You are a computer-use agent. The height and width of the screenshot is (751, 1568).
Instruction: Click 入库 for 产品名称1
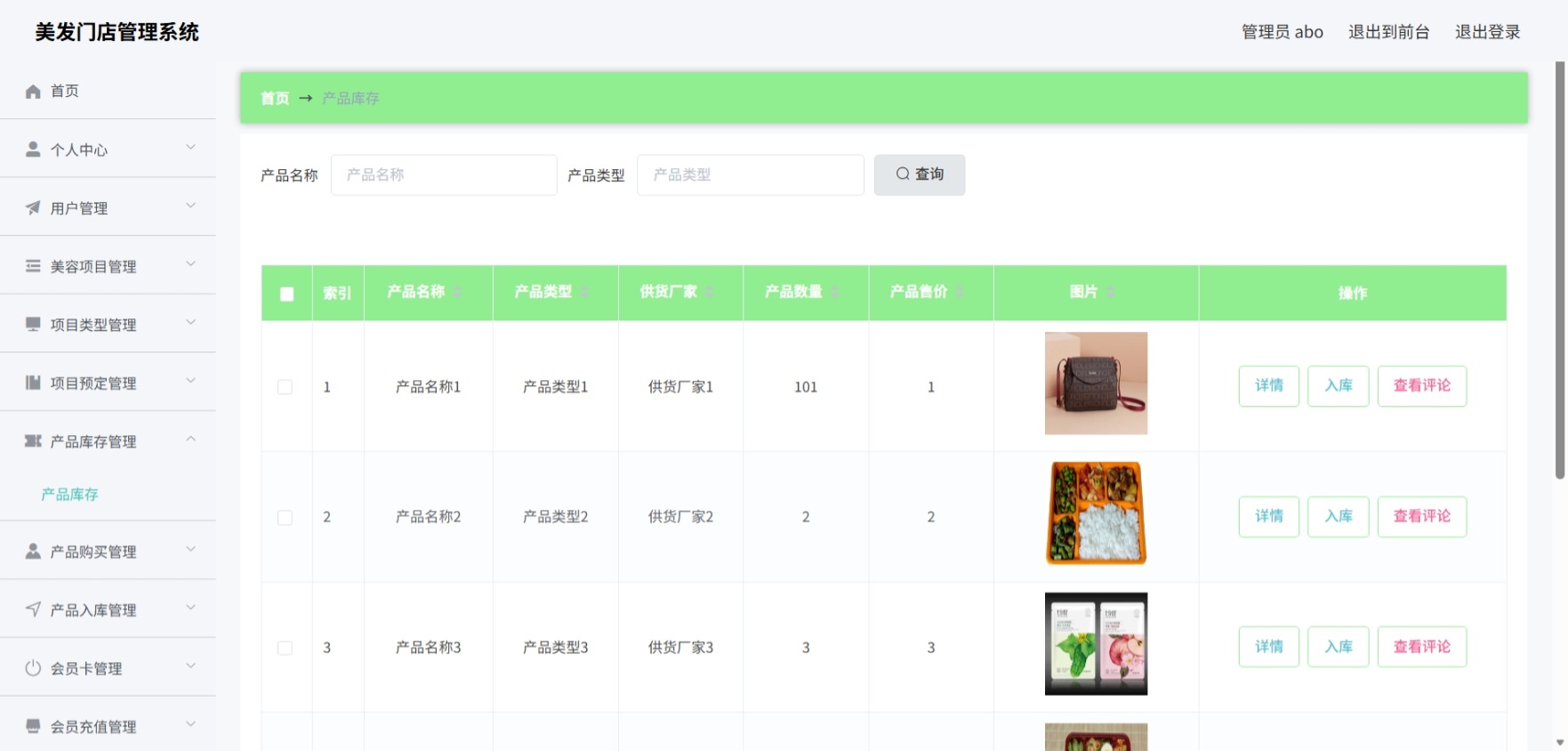[1339, 386]
